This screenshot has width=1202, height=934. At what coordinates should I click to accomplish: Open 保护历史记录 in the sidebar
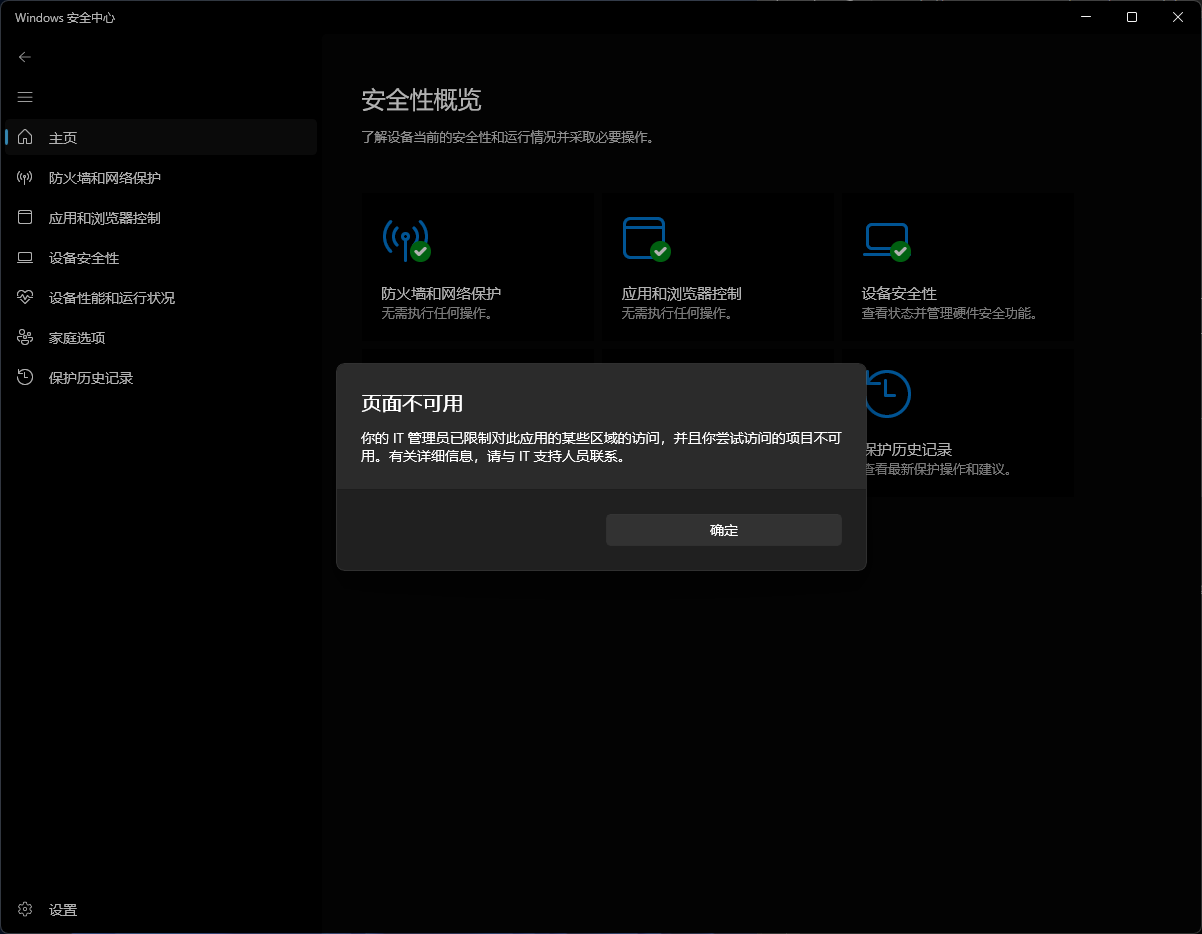click(x=91, y=378)
